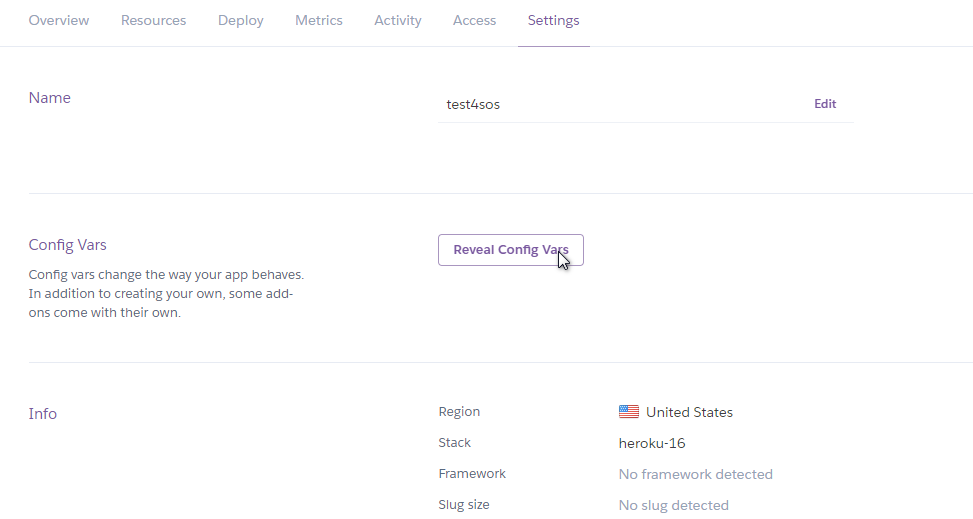973x519 pixels.
Task: Go to the Deploy tab
Action: (241, 20)
